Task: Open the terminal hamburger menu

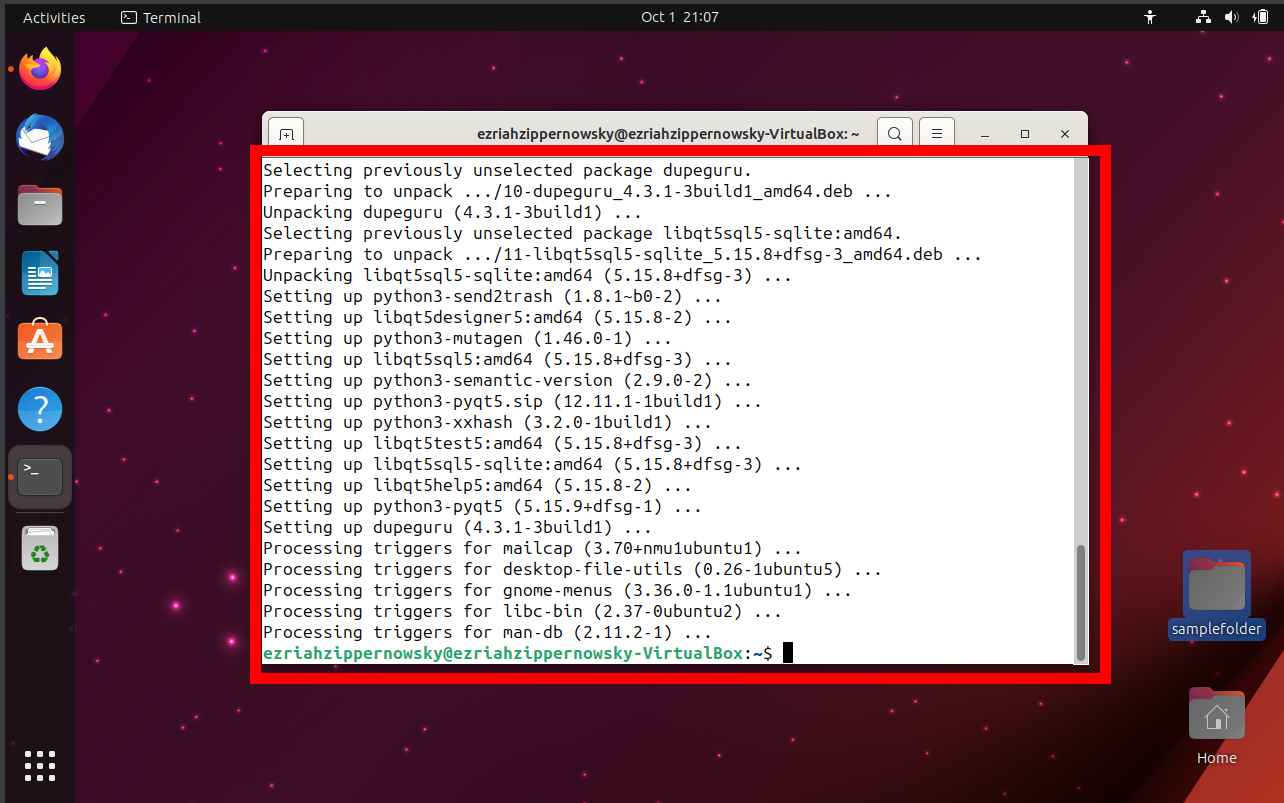Action: pyautogui.click(x=936, y=132)
